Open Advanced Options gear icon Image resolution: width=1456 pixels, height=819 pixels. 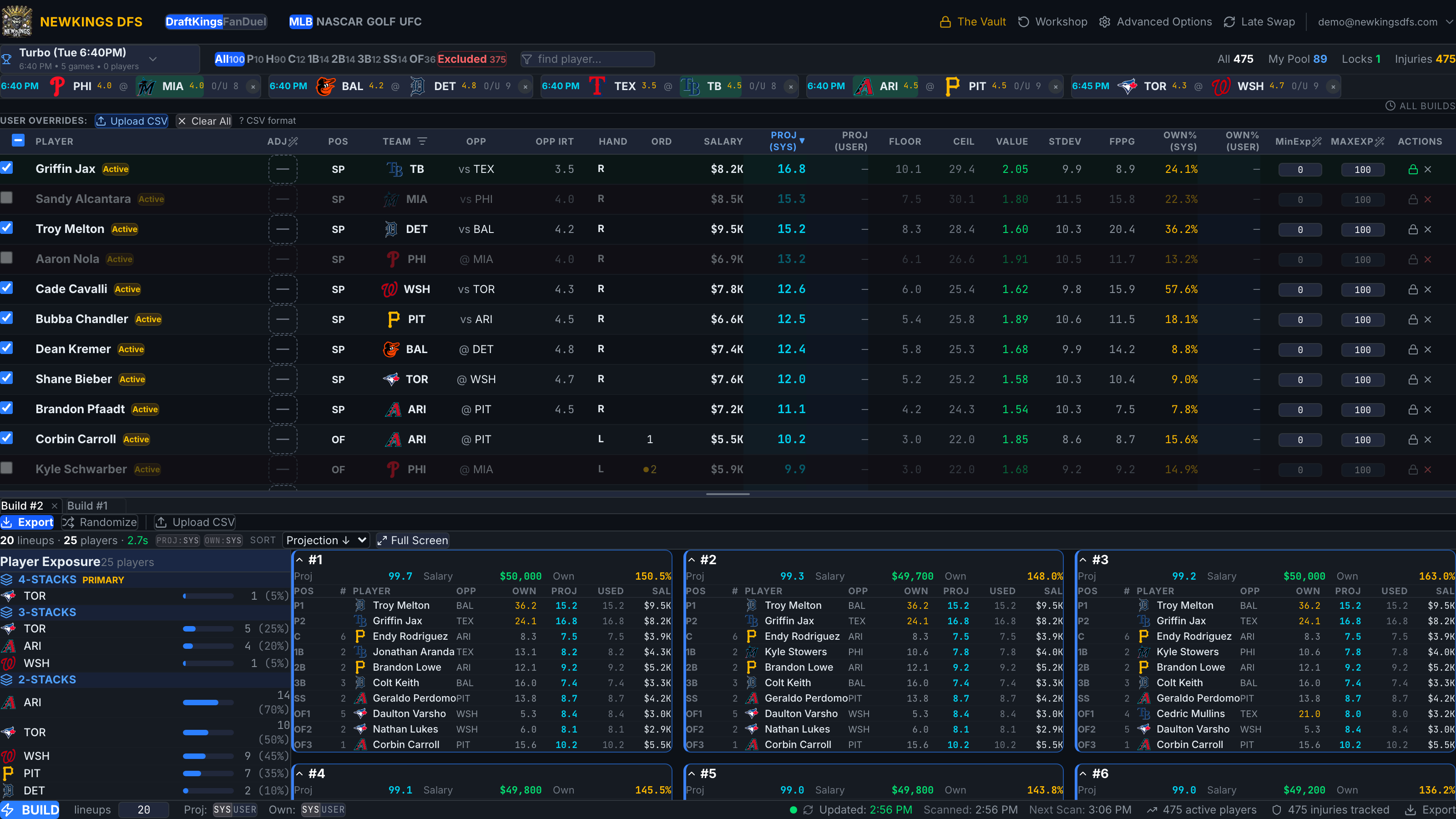(x=1104, y=22)
